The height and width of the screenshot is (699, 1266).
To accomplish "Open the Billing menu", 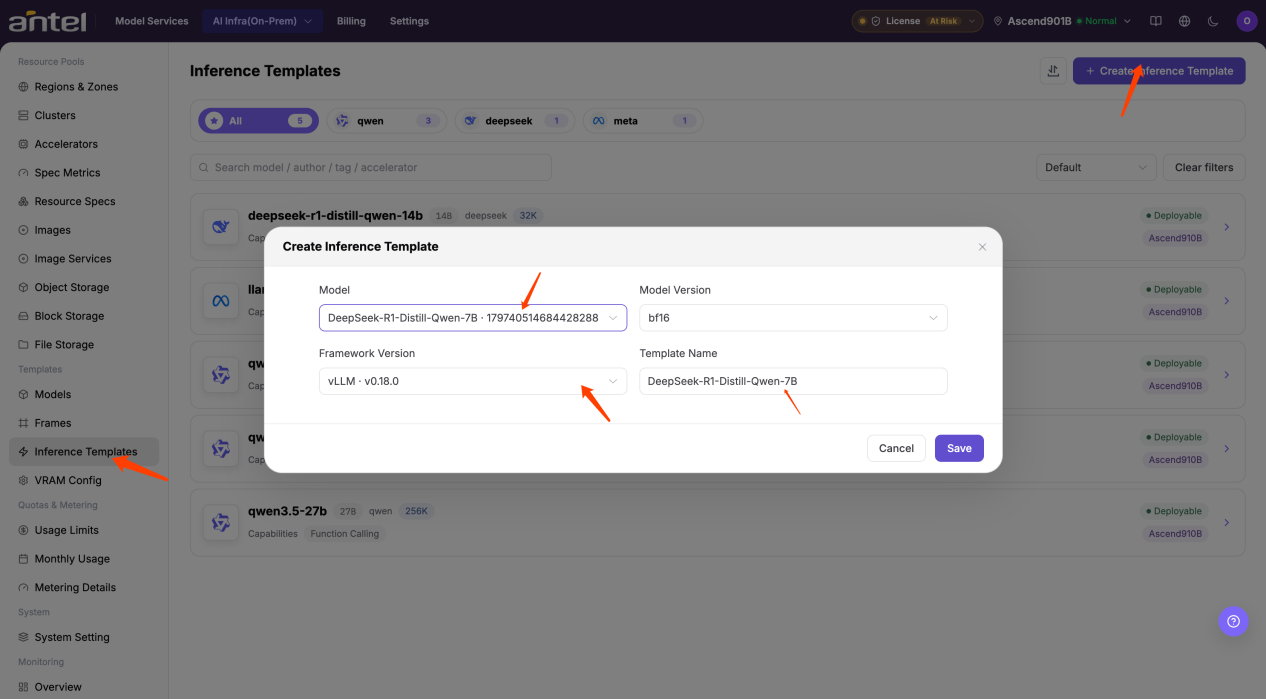I will (351, 21).
